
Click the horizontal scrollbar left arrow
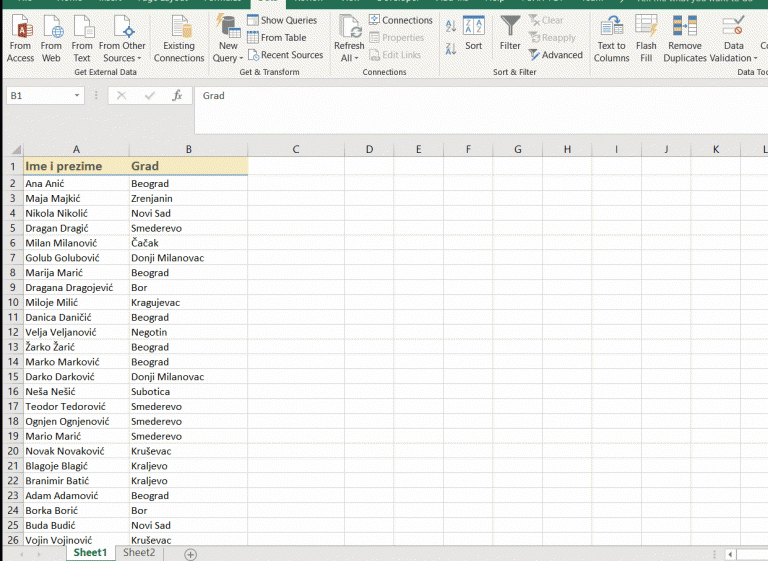pyautogui.click(x=730, y=554)
